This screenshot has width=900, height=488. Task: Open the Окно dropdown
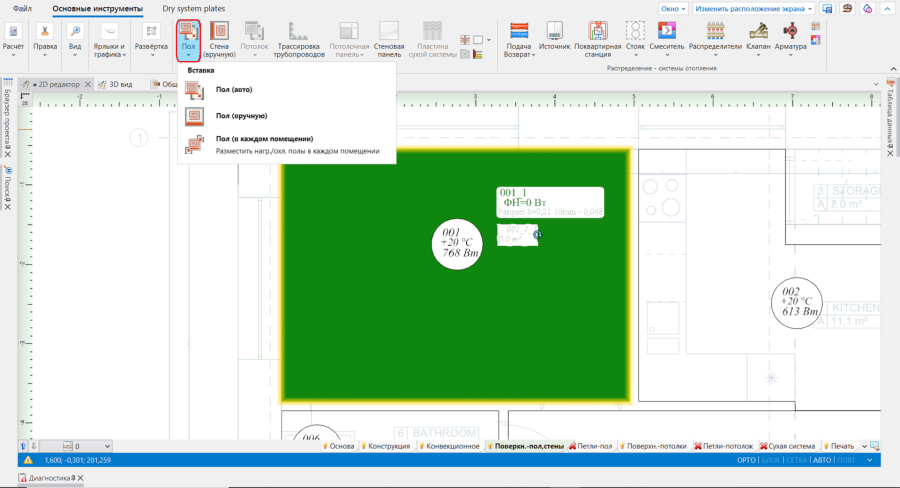point(673,9)
